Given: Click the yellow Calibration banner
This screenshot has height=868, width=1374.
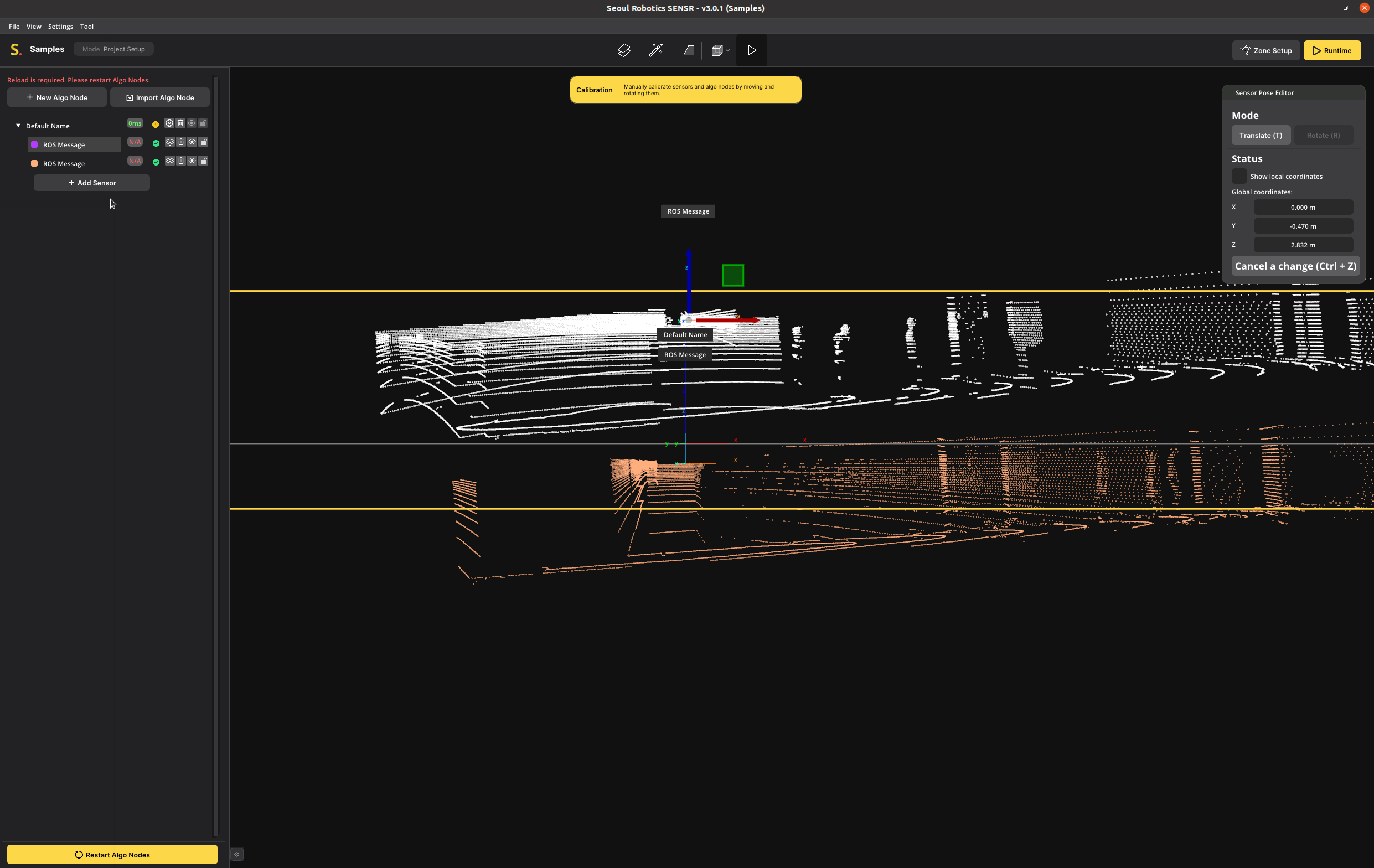Looking at the screenshot, I should [685, 90].
